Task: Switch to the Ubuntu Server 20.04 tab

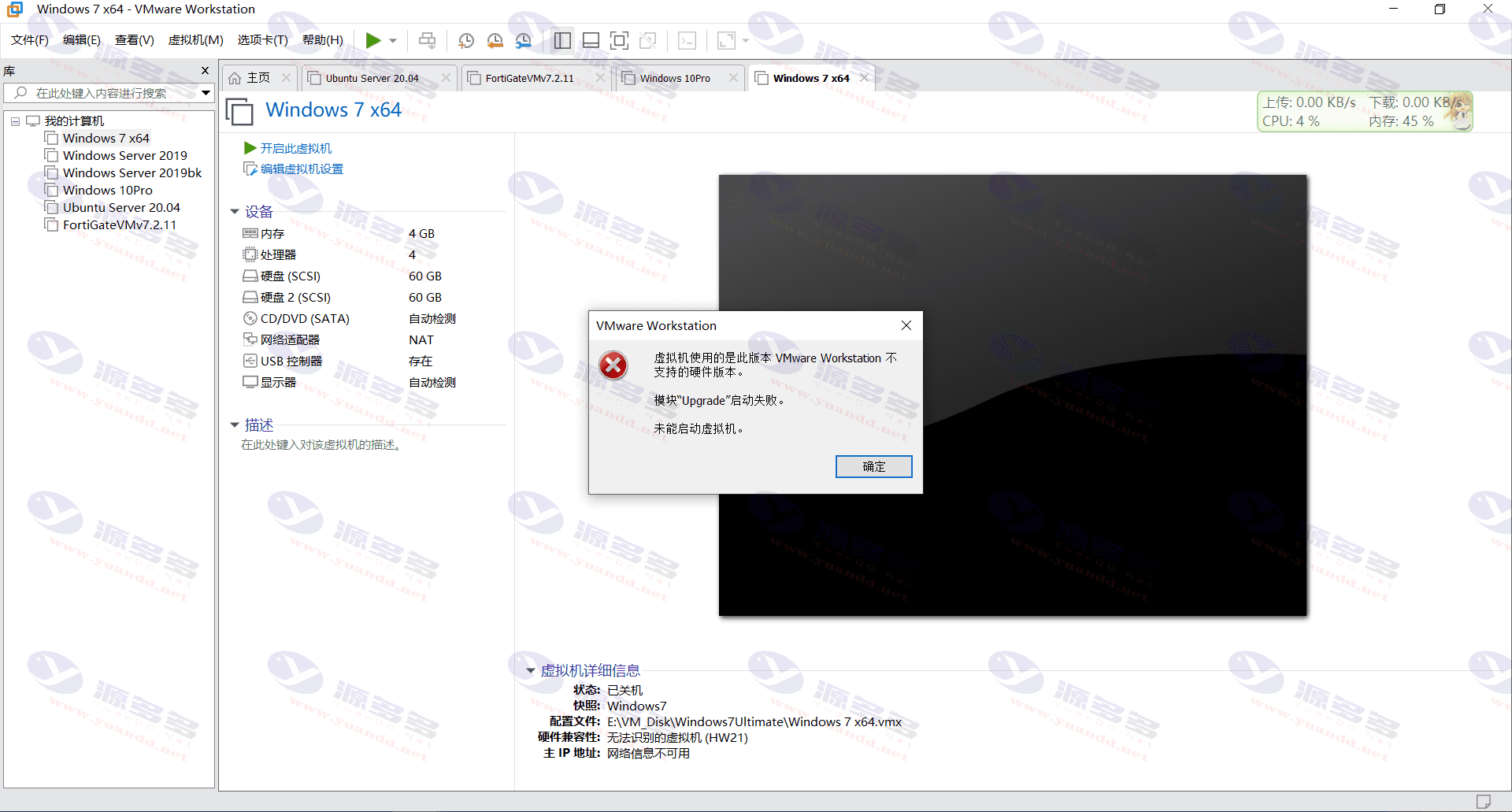Action: click(x=372, y=78)
